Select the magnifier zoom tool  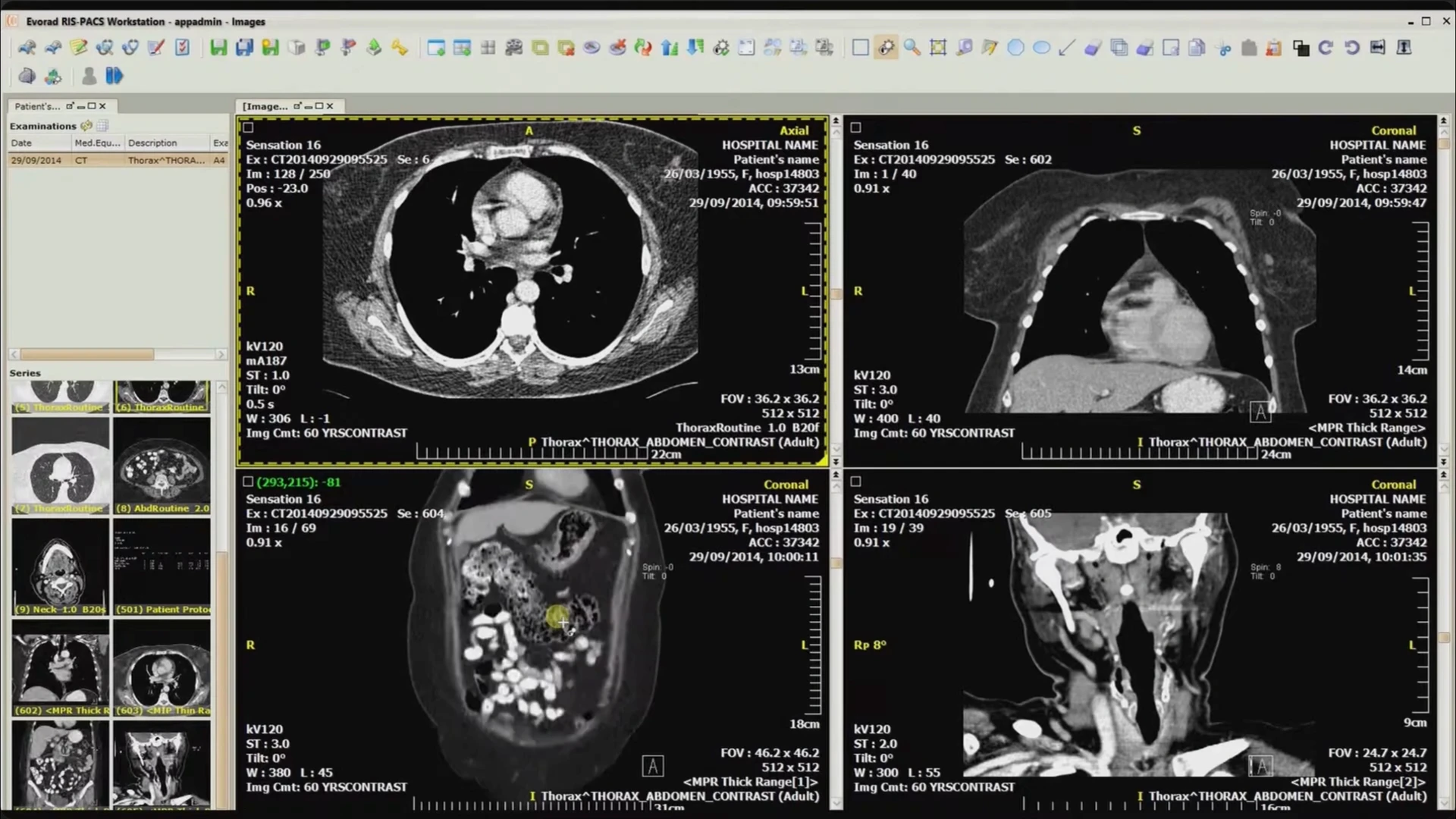tap(912, 48)
